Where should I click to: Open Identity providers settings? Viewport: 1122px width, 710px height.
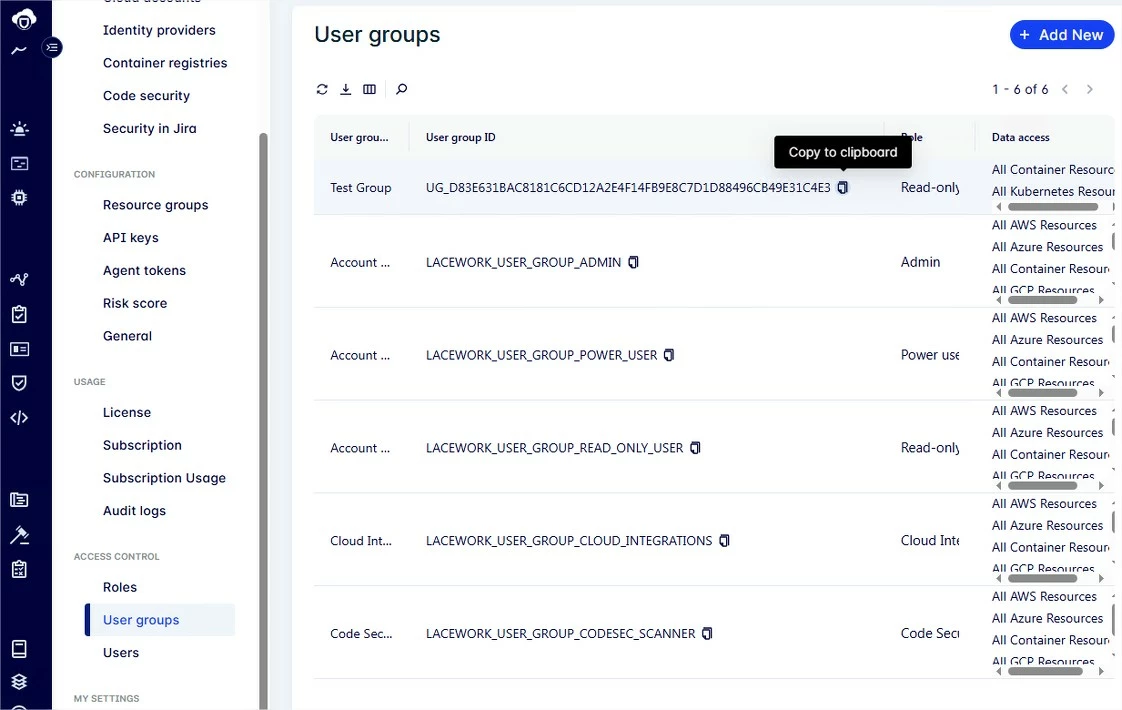(x=159, y=30)
